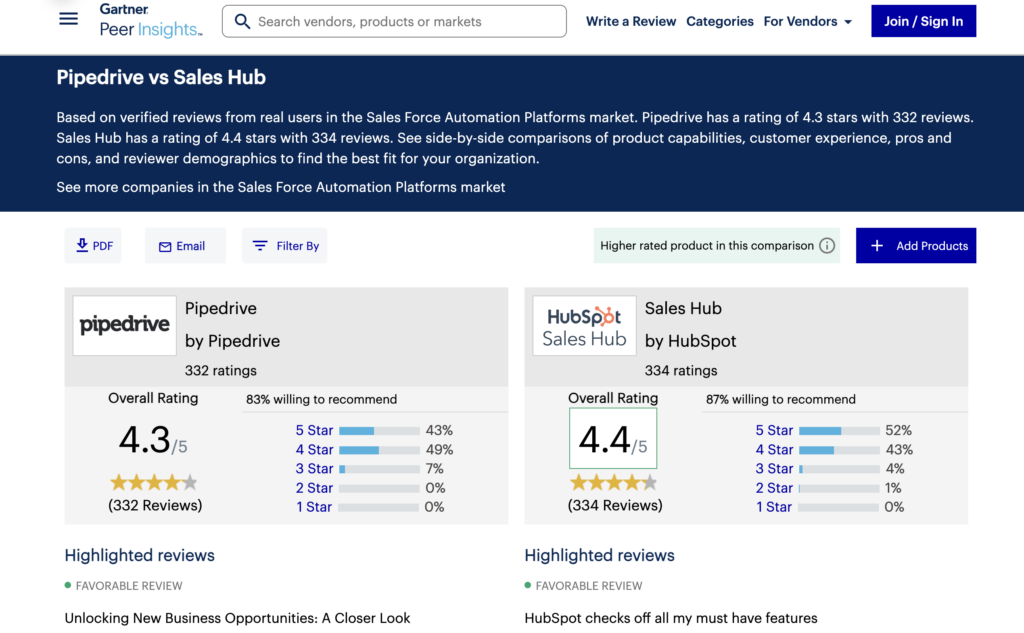Image resolution: width=1024 pixels, height=633 pixels.
Task: Go to Gartner Peer Insights home logo
Action: (151, 21)
